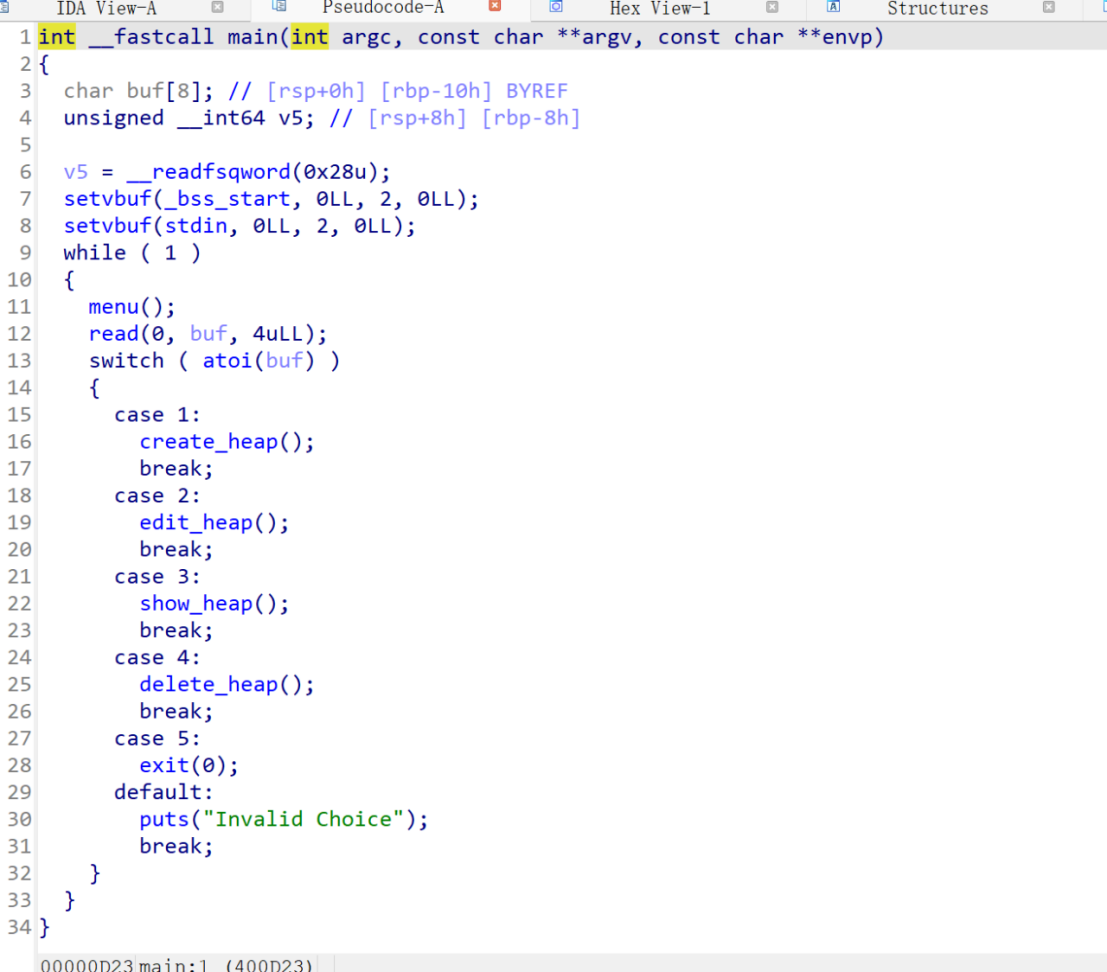
Task: Click the "Invalid Choice" string literal
Action: tap(315, 819)
